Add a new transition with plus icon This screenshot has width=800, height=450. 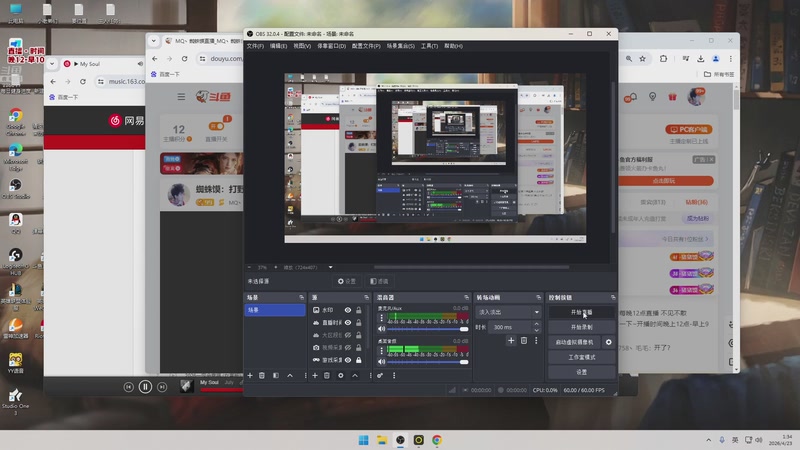(511, 340)
